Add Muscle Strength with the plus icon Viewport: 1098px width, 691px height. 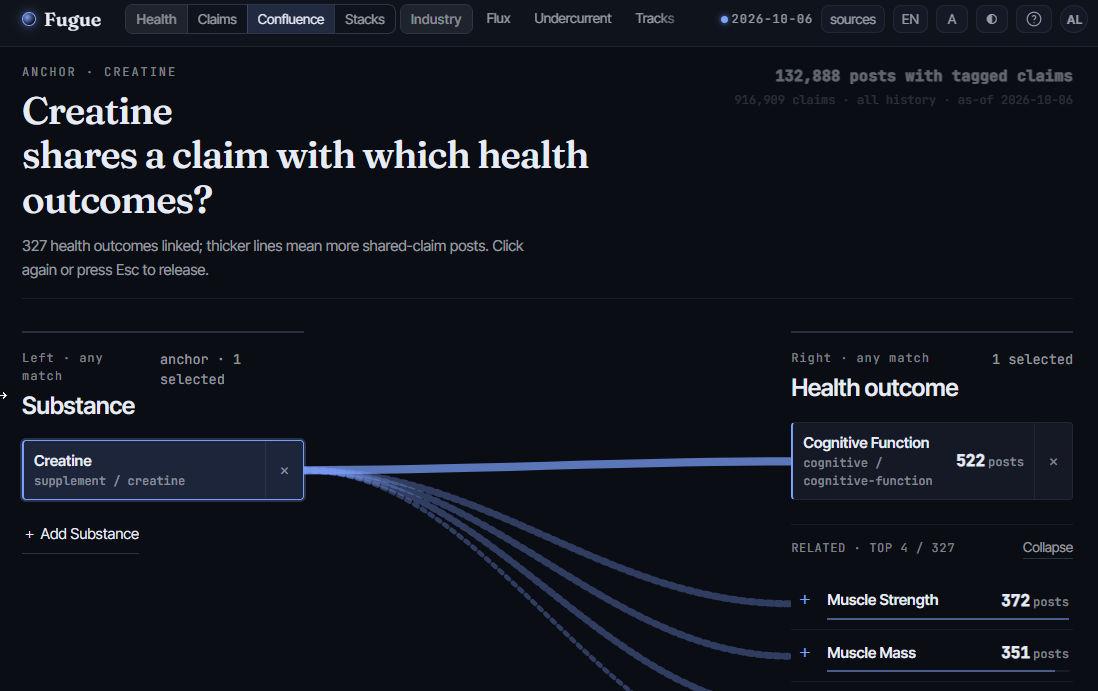[x=805, y=600]
